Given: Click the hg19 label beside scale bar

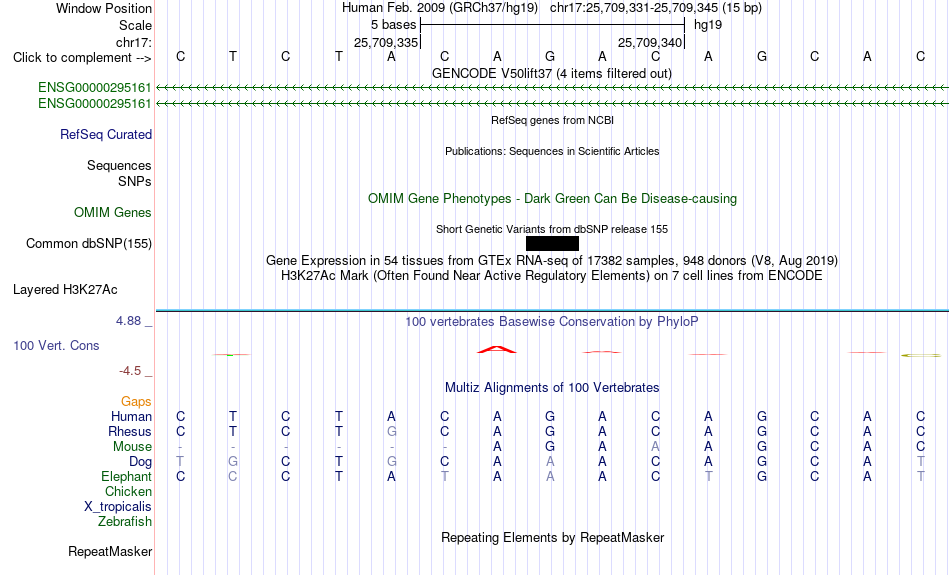Looking at the screenshot, I should coord(708,25).
